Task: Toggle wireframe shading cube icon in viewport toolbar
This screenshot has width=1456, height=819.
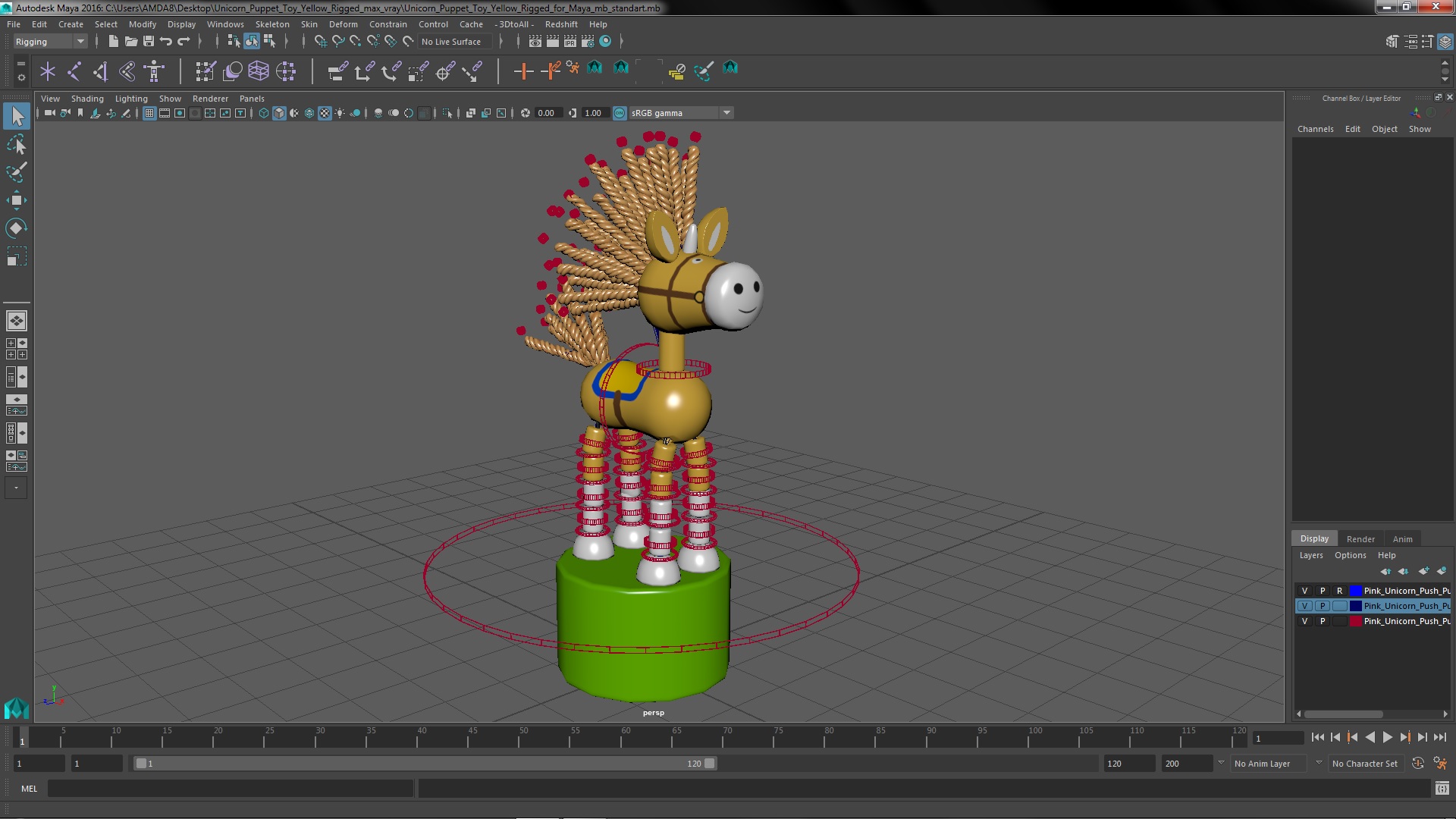Action: [264, 113]
